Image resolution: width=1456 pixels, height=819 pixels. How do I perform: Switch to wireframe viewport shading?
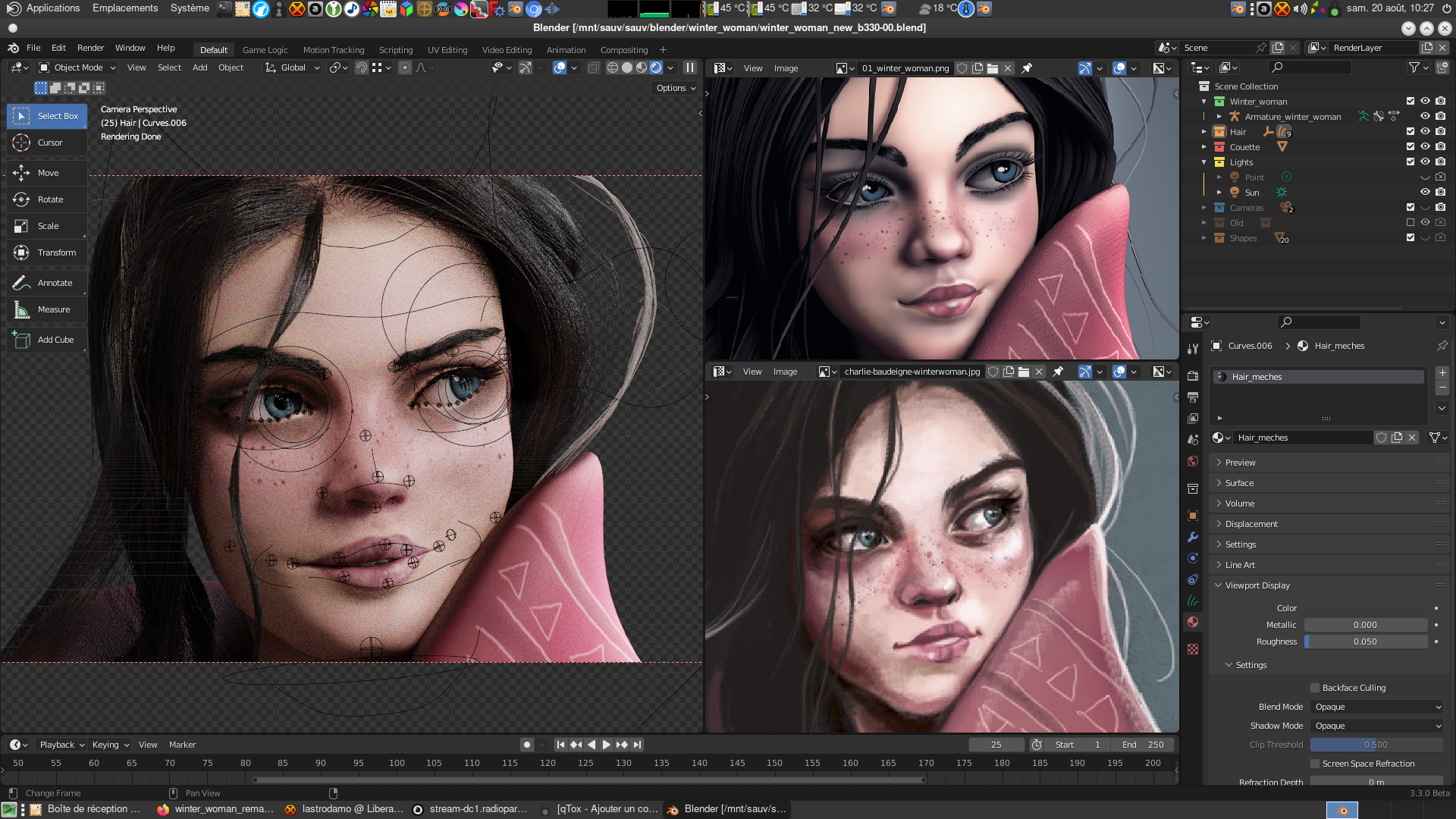613,67
